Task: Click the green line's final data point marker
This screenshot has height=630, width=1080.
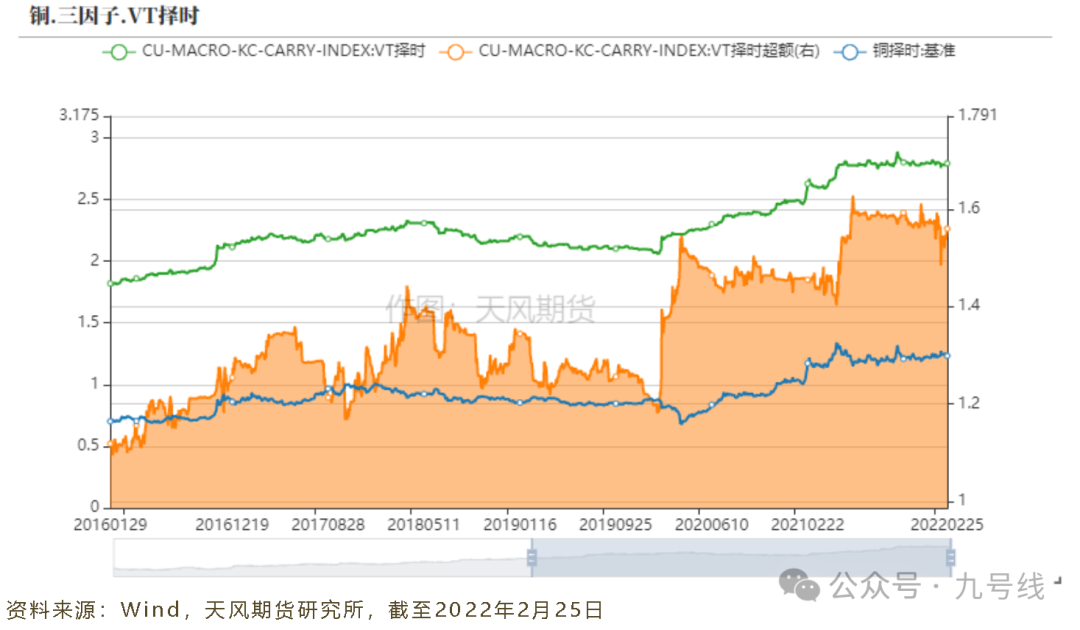Action: pyautogui.click(x=946, y=164)
